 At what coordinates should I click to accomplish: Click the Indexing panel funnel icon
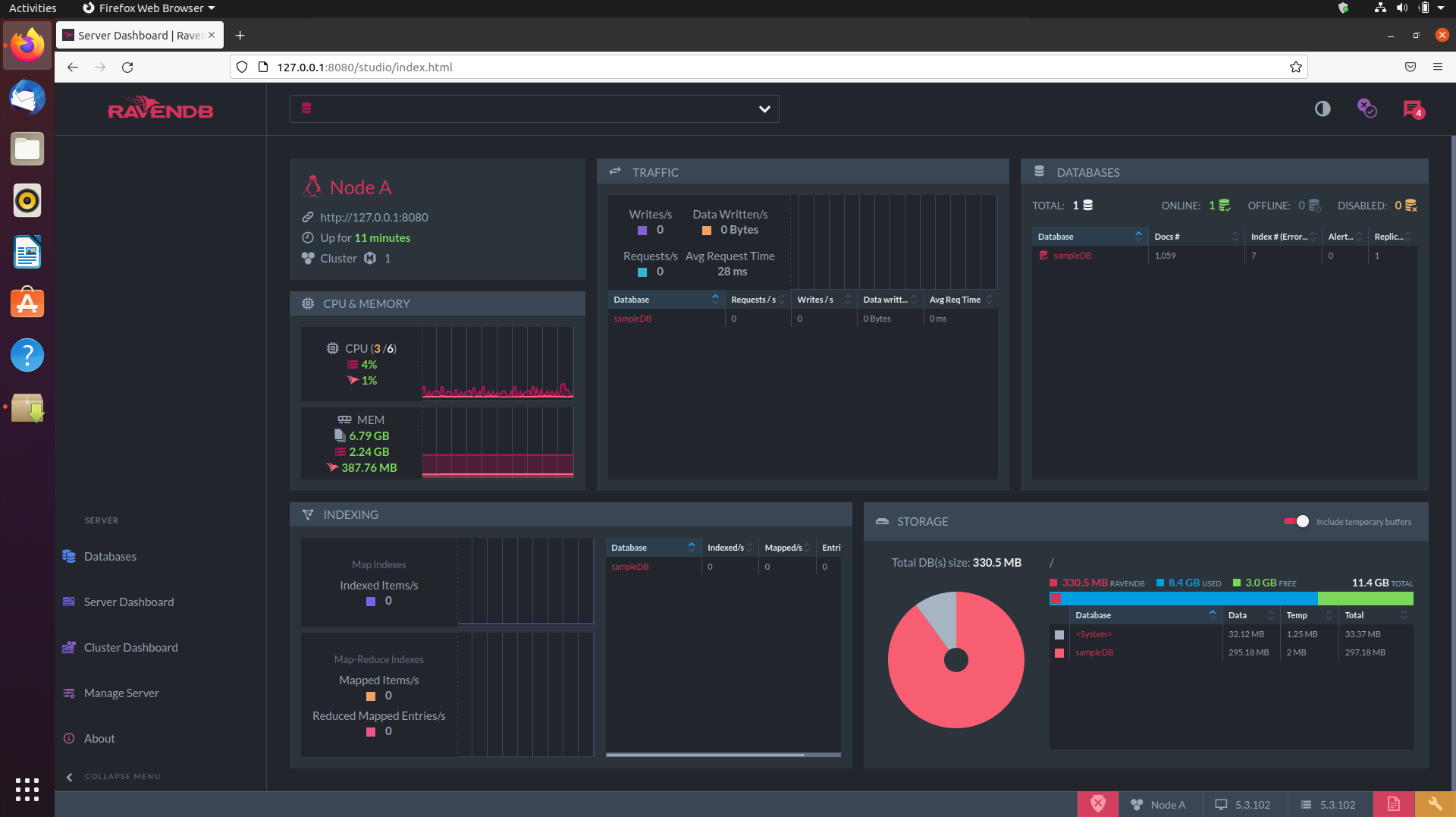click(x=308, y=514)
